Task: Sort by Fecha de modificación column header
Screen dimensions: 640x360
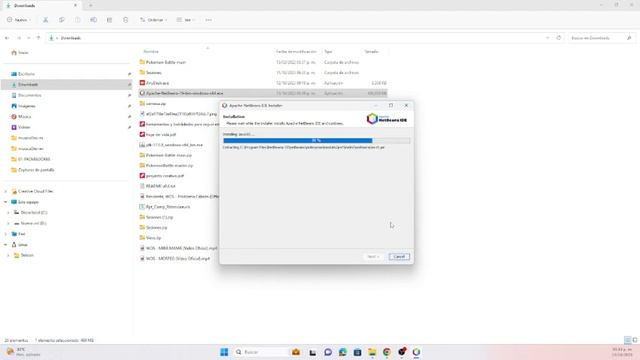Action: pos(296,52)
